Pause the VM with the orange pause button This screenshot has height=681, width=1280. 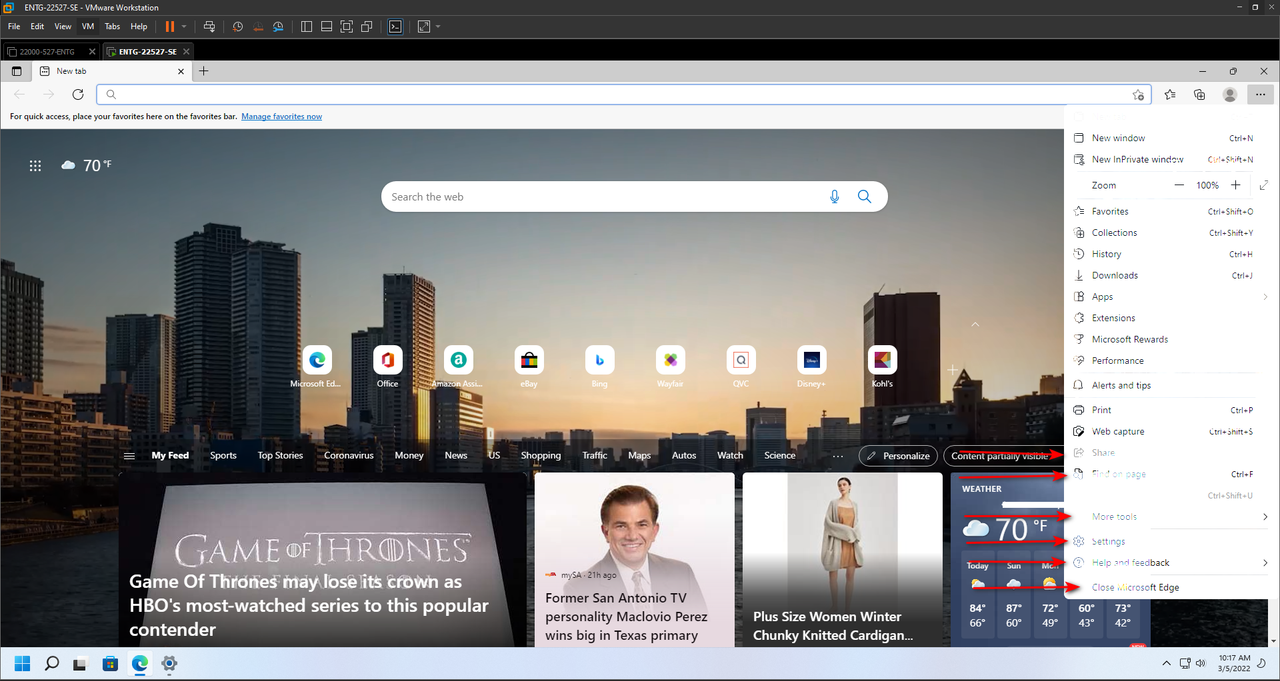[x=169, y=26]
